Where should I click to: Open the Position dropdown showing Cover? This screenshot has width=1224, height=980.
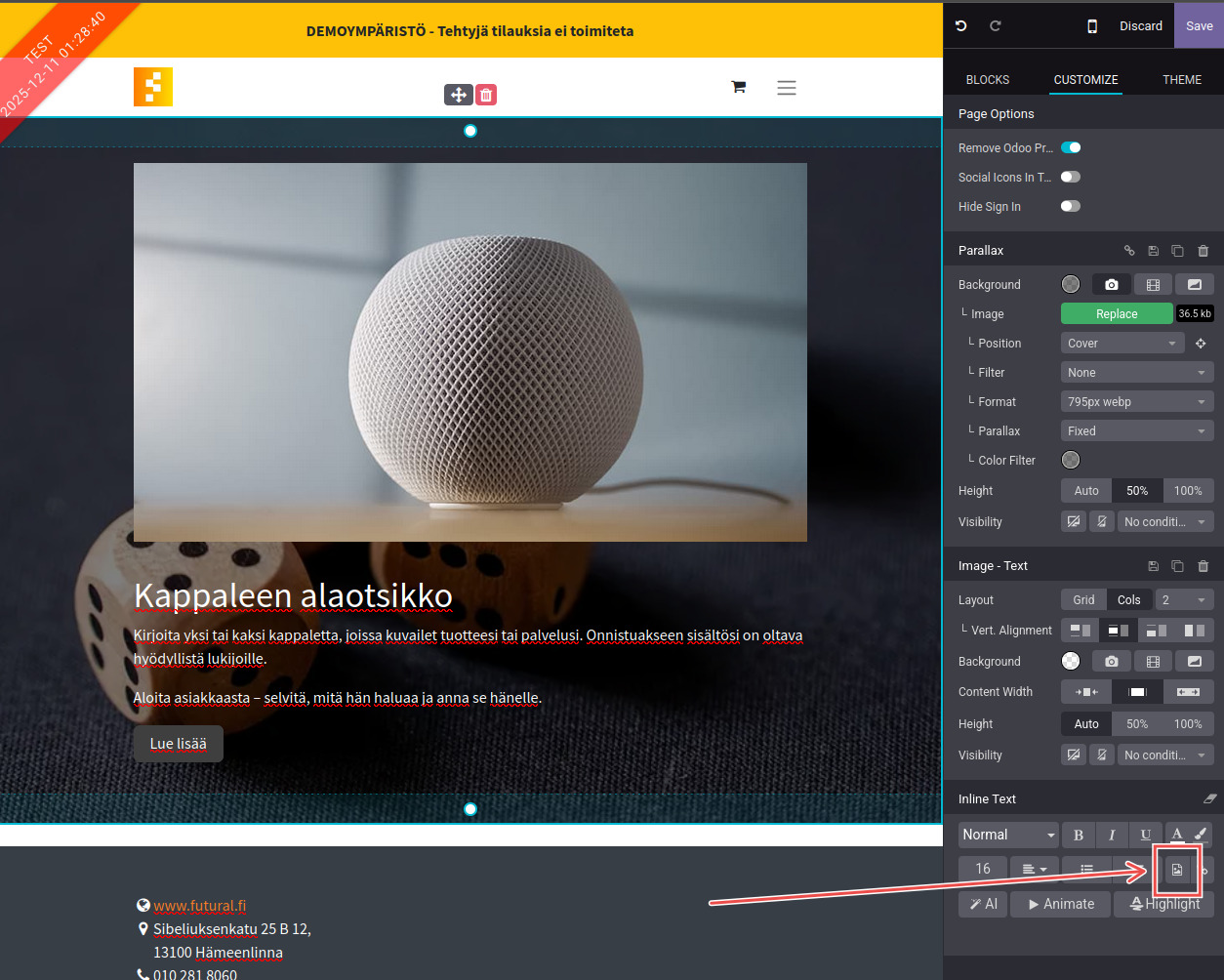point(1122,344)
